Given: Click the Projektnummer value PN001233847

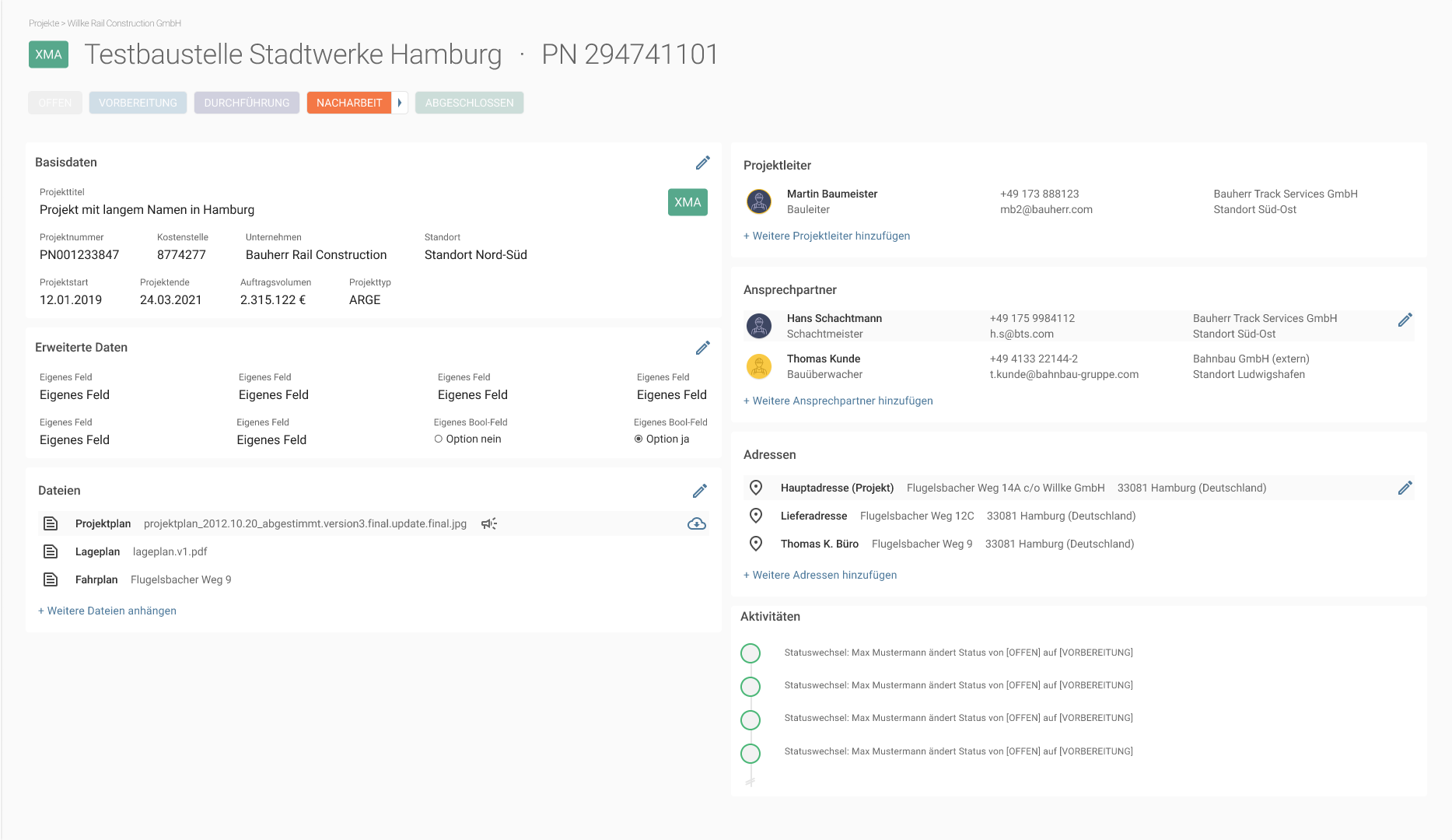Looking at the screenshot, I should pos(79,255).
